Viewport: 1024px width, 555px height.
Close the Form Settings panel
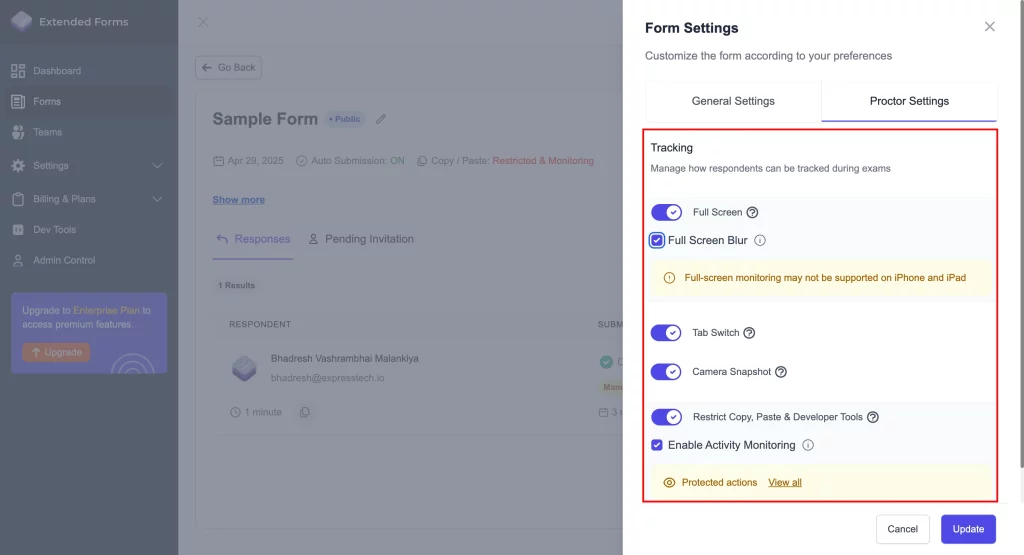(989, 27)
